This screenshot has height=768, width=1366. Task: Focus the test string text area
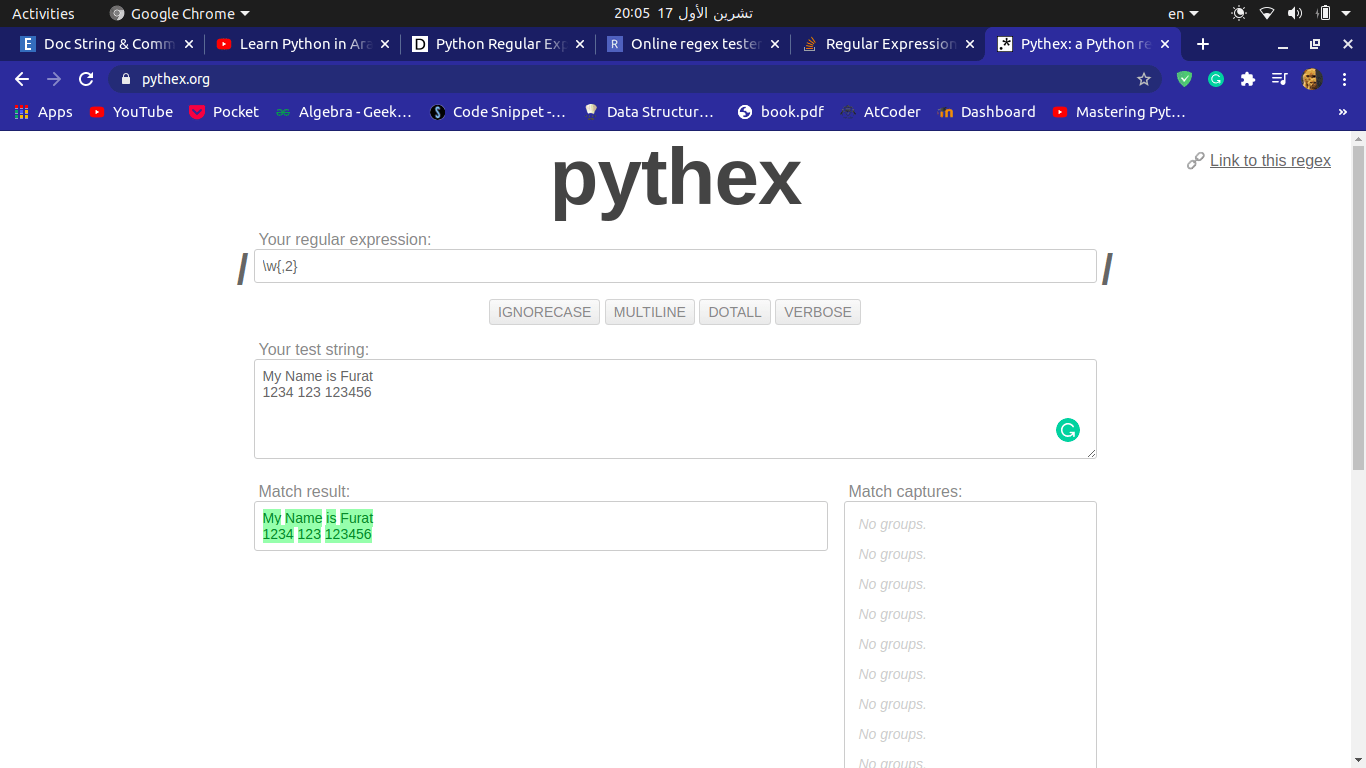pos(675,409)
